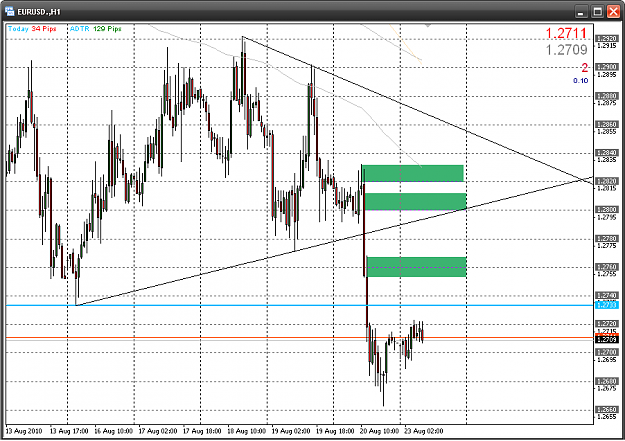
Task: Click the 1.2760 price axis label
Action: (607, 267)
